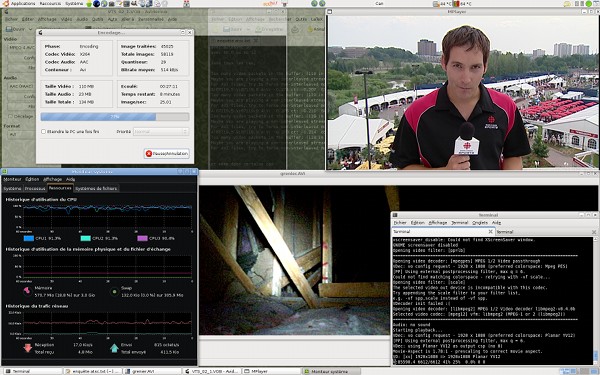The width and height of the screenshot is (600, 375).
Task: Click the red Réception download arrow icon
Action: coord(28,348)
